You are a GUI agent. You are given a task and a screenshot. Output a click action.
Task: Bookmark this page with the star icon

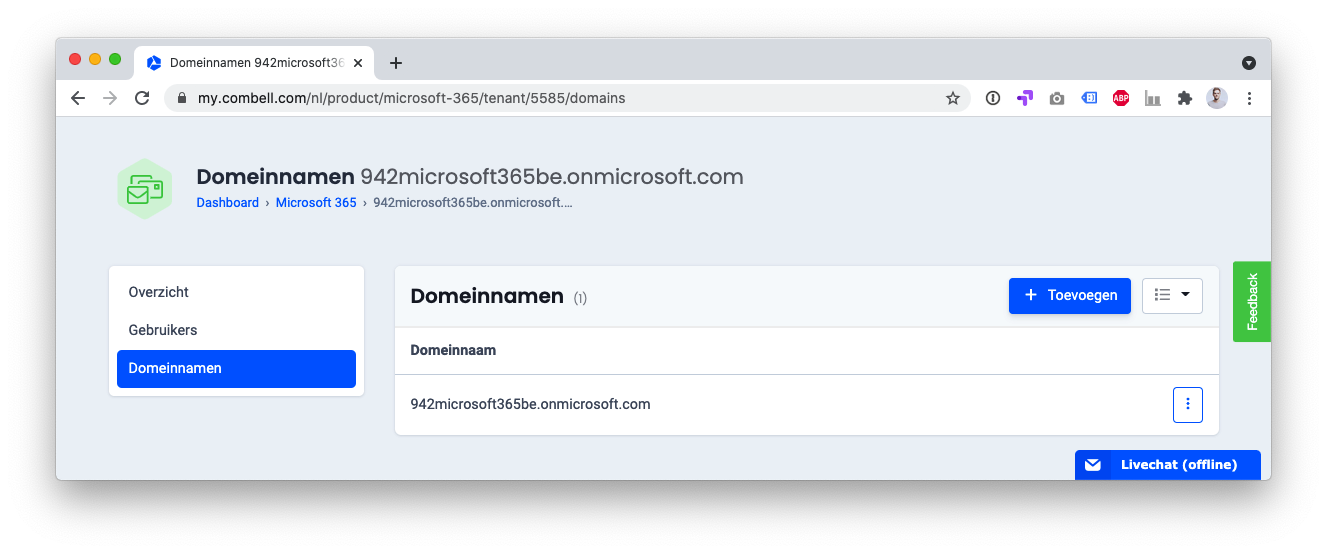coord(952,98)
